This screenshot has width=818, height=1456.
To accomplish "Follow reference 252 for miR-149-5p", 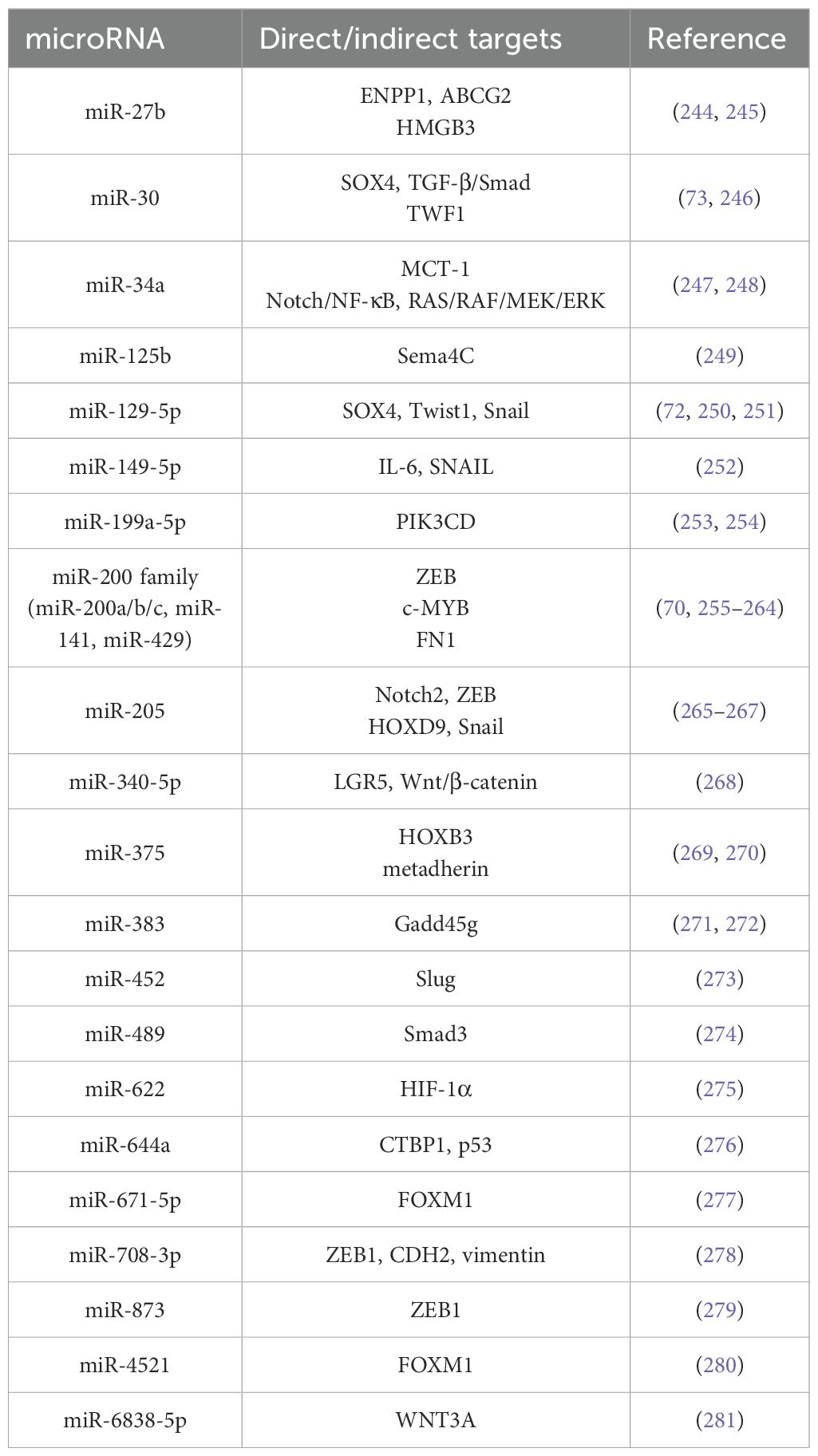I will [x=719, y=467].
